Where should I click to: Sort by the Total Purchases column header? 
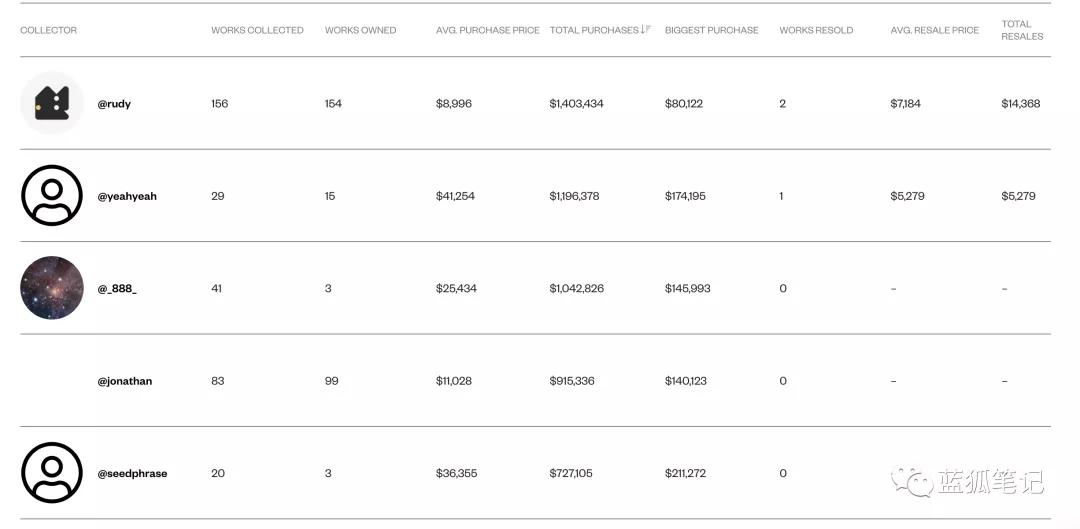(x=594, y=30)
